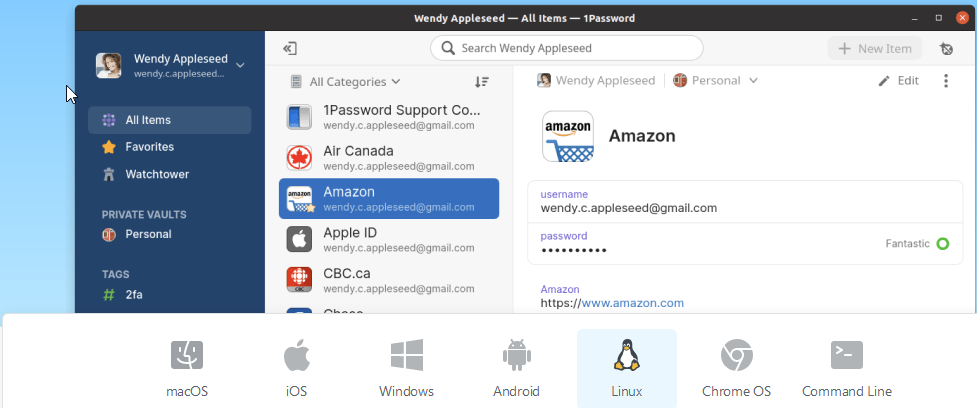Click the Amazon title in the details pane
Viewport: 977px width, 408px height.
[642, 136]
